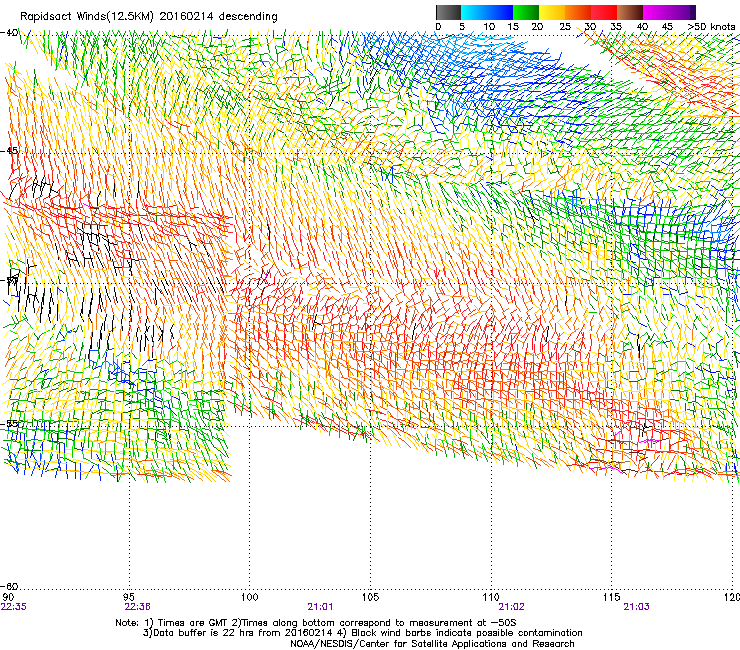Click the blue 10-15 knots legend swatch

pyautogui.click(x=500, y=12)
